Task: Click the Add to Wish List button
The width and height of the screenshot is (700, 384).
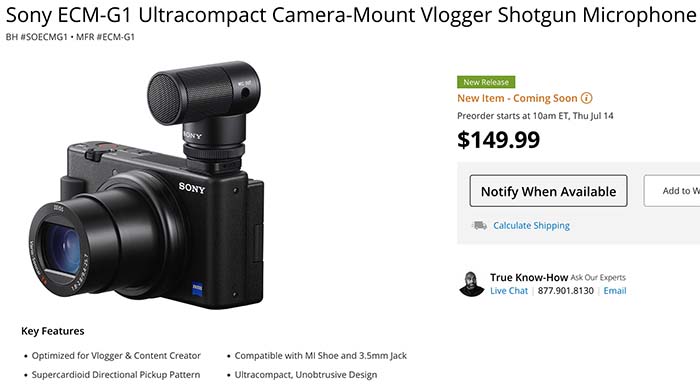Action: pos(672,191)
